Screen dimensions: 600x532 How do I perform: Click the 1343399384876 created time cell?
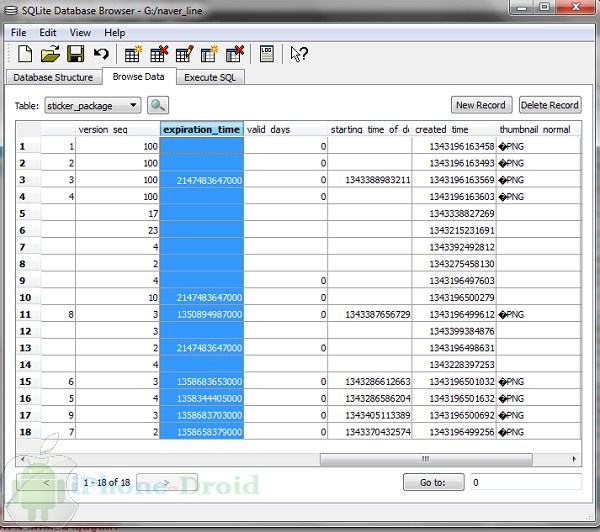(454, 331)
